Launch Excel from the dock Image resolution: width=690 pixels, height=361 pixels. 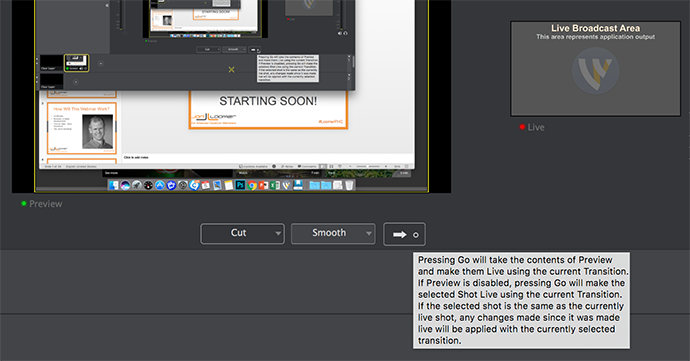point(275,185)
